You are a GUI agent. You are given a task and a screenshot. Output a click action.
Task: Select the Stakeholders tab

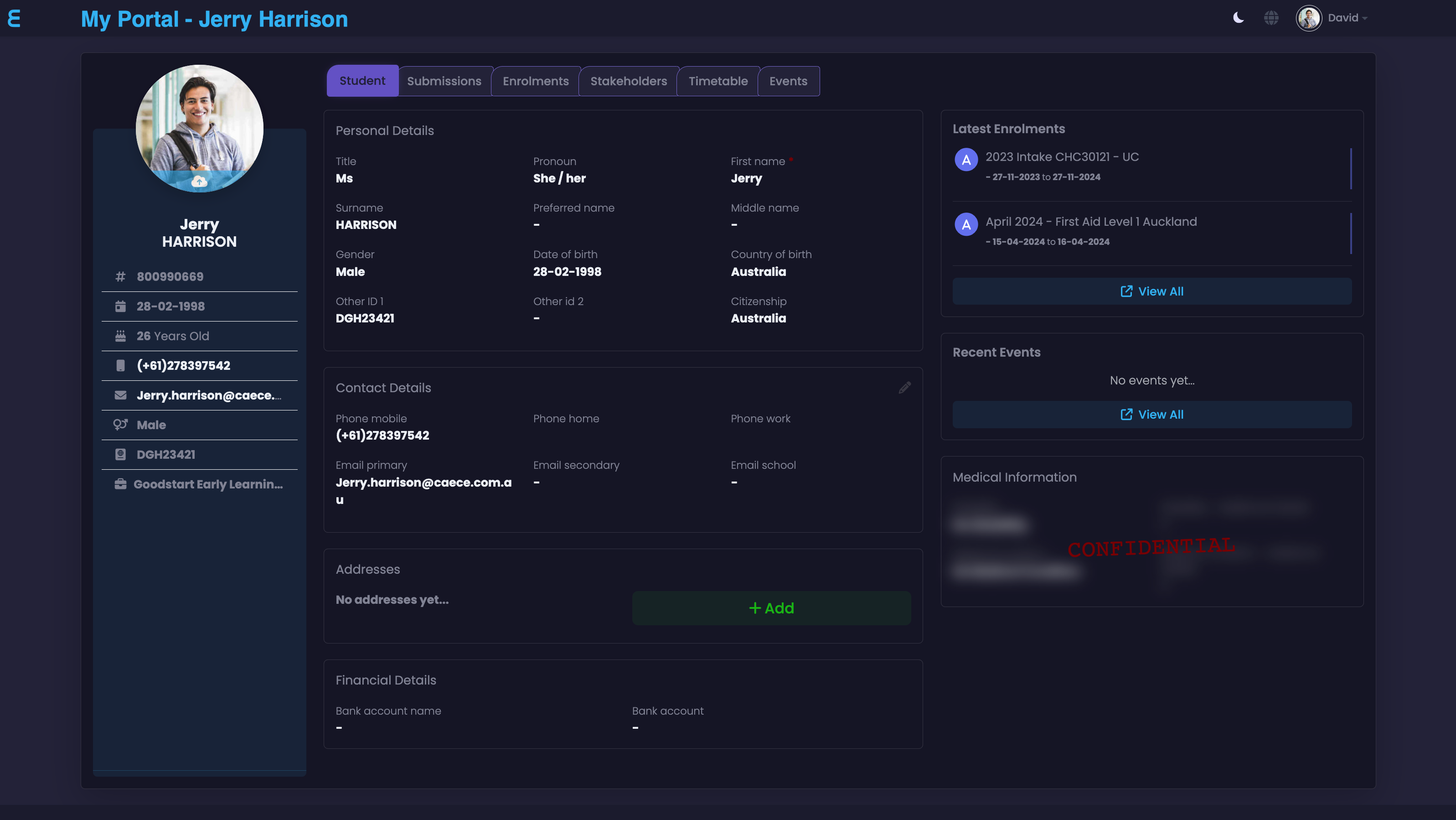[x=628, y=81]
